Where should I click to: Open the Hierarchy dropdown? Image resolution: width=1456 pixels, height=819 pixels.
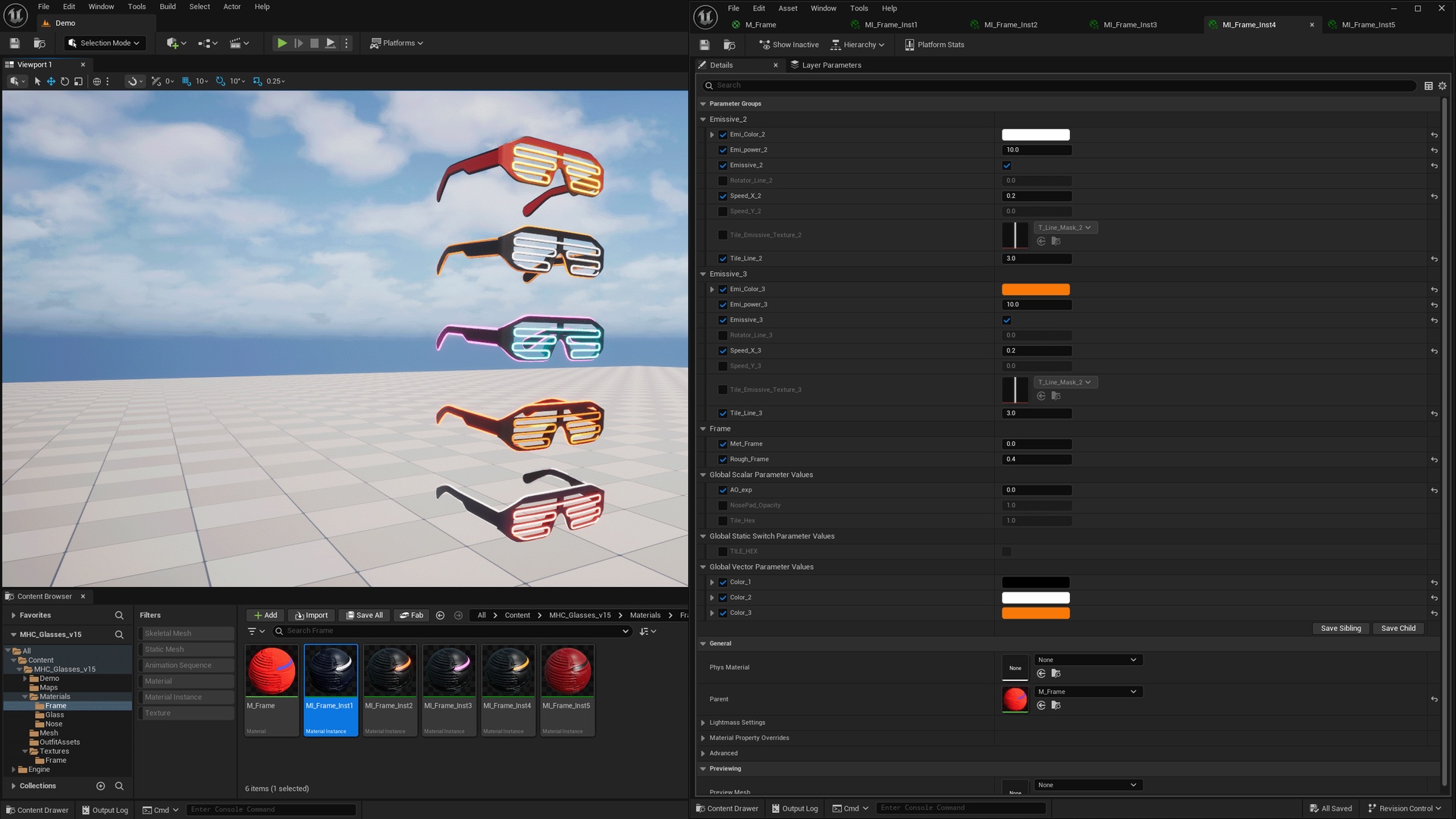pyautogui.click(x=858, y=45)
